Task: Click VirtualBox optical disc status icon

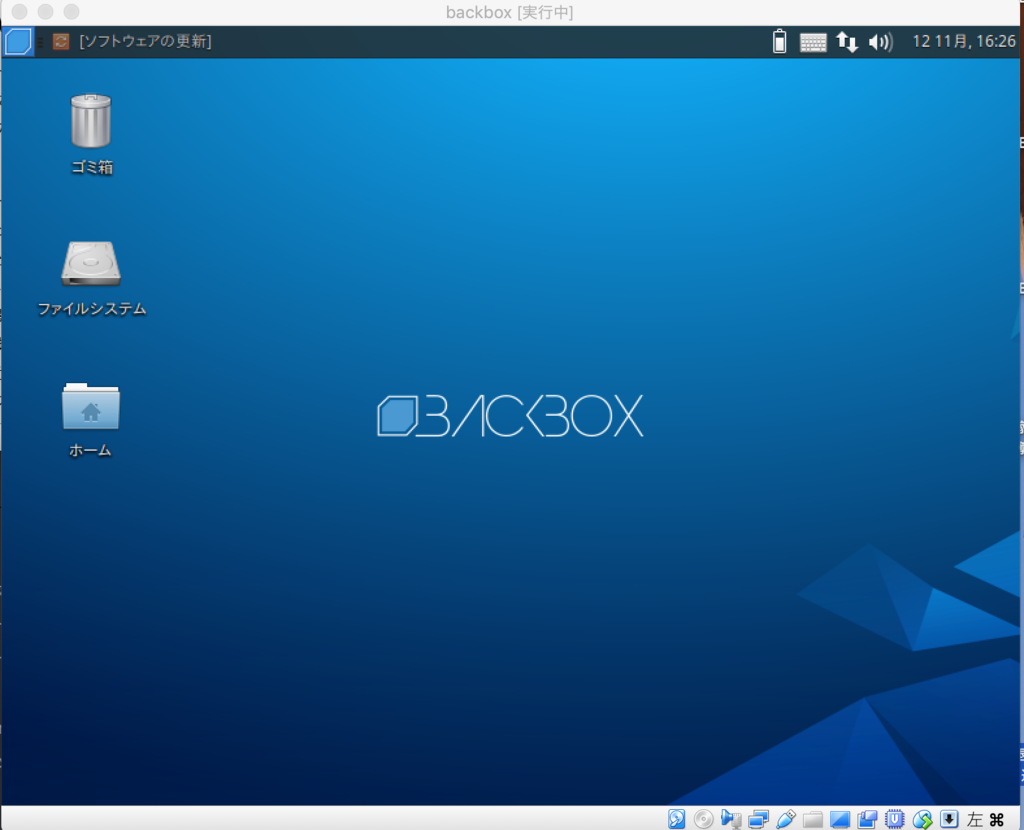Action: click(703, 819)
